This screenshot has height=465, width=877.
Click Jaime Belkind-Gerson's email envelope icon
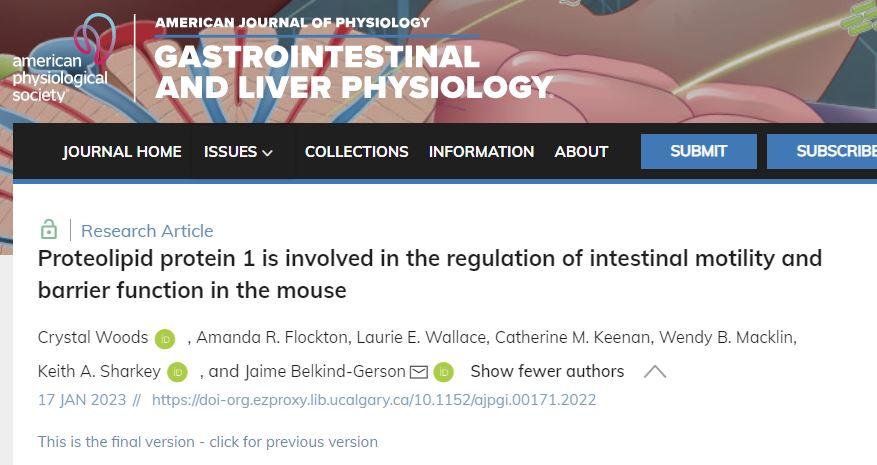pos(419,372)
